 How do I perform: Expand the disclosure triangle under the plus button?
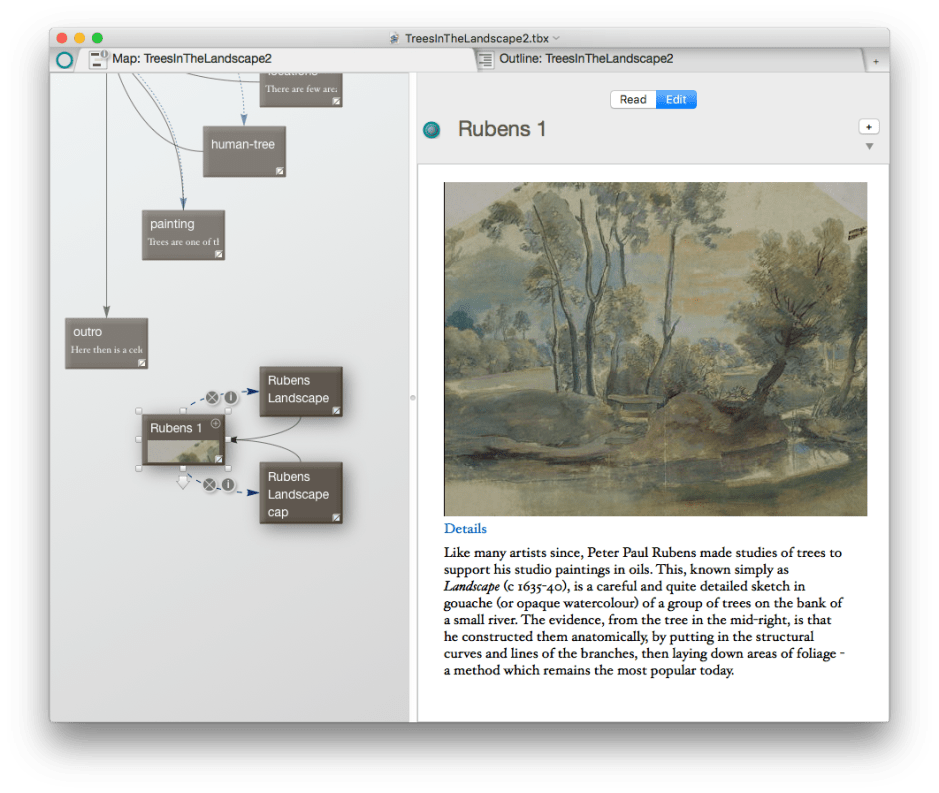(869, 147)
